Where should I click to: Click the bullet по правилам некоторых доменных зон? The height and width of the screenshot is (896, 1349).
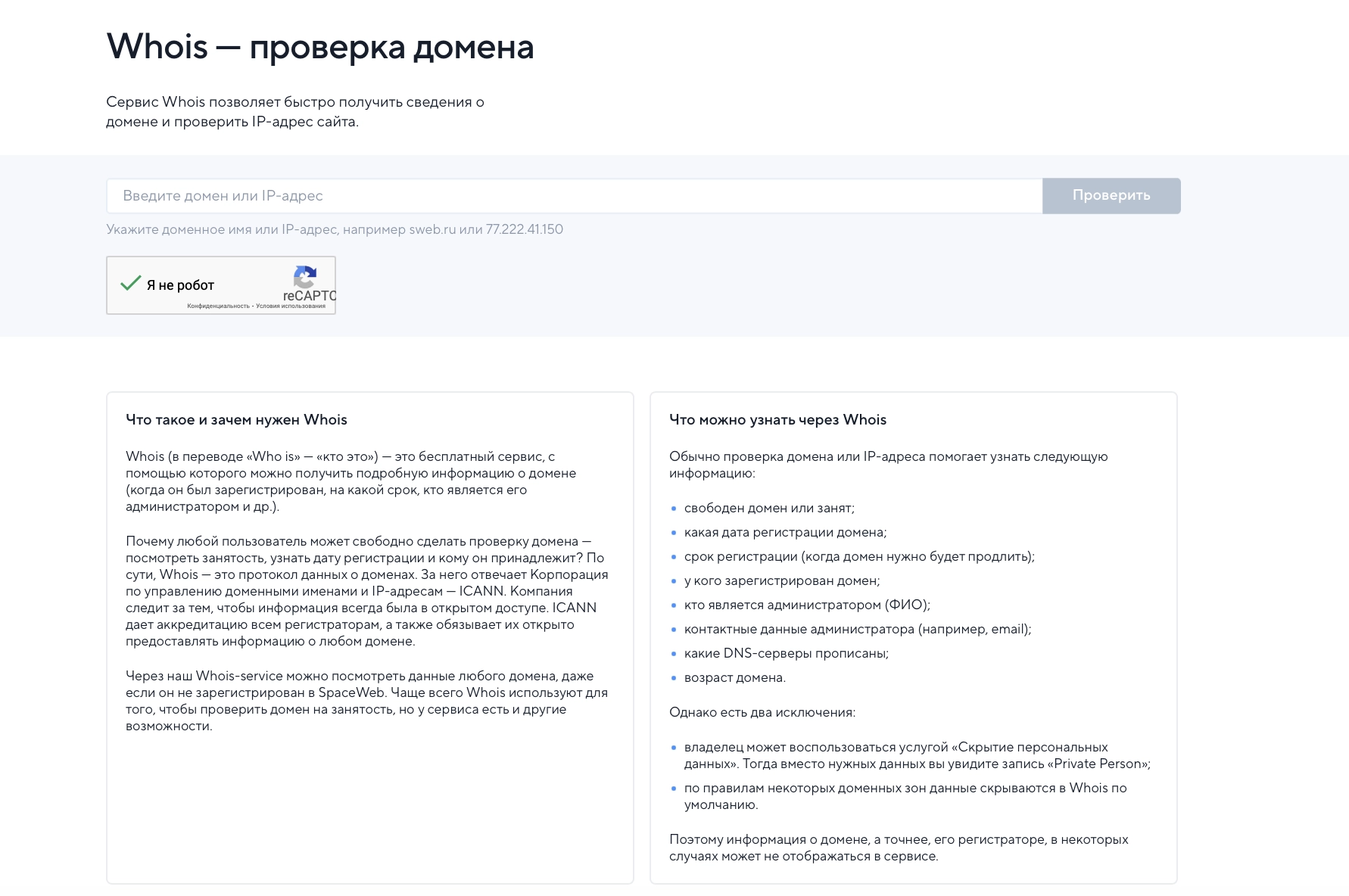[905, 796]
